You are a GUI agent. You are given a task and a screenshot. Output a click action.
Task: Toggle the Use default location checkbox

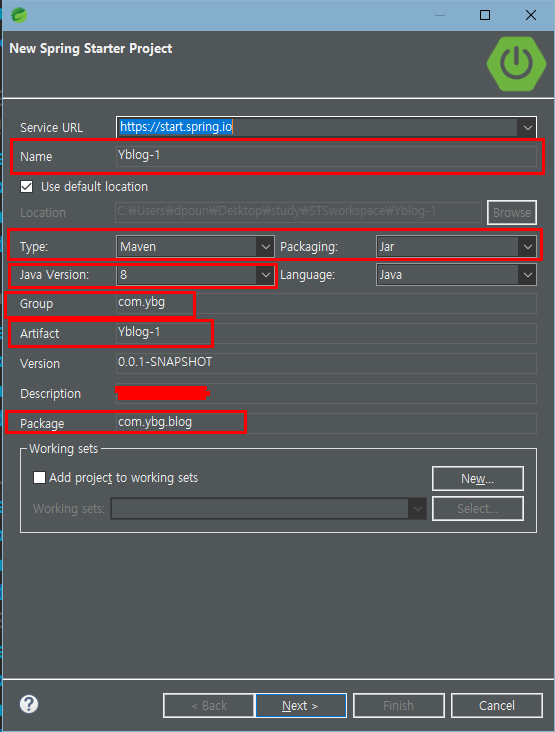(27, 187)
